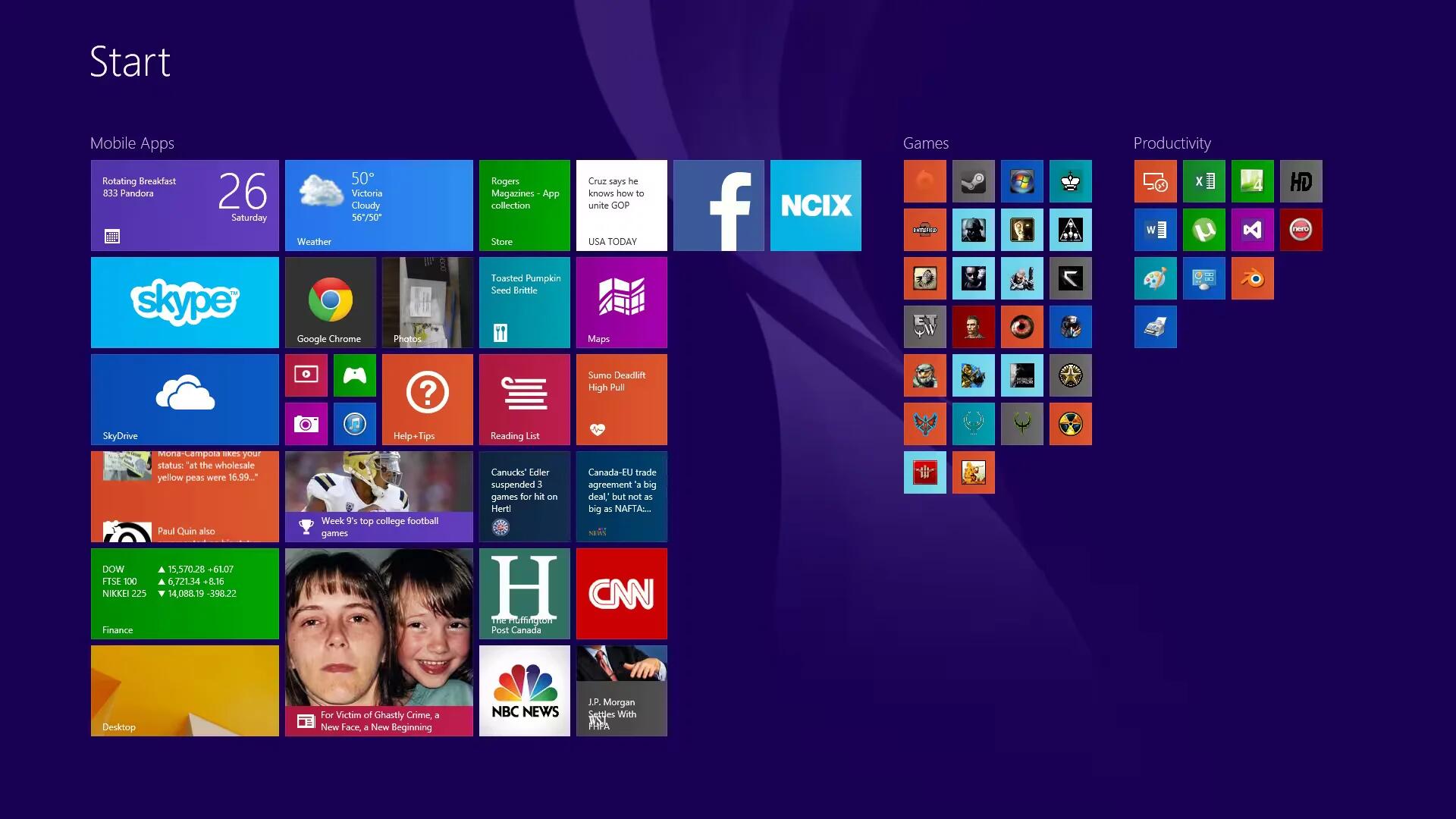Select the Productivity group heading

pyautogui.click(x=1172, y=143)
